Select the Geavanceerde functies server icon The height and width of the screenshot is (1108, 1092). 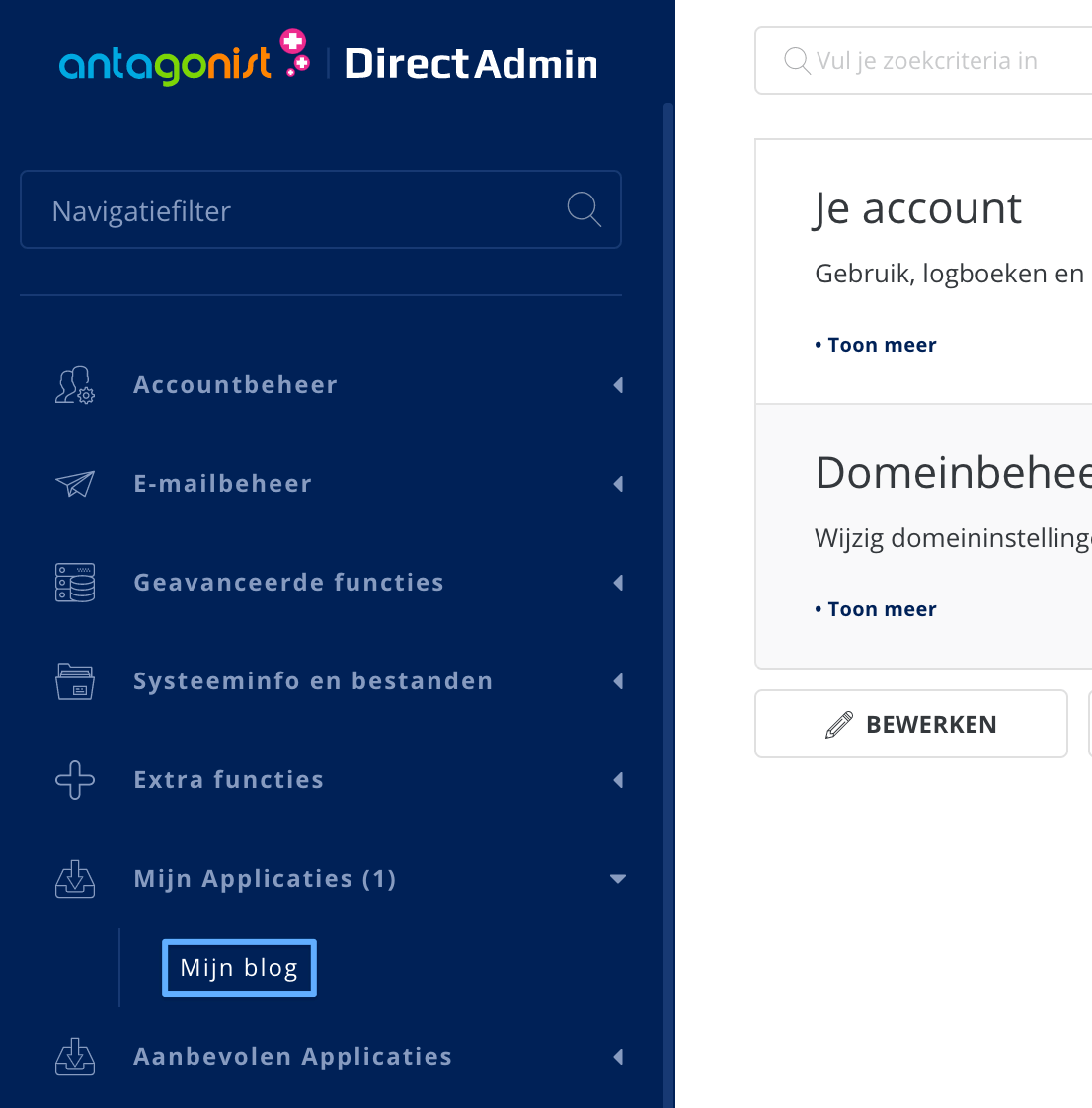74,583
